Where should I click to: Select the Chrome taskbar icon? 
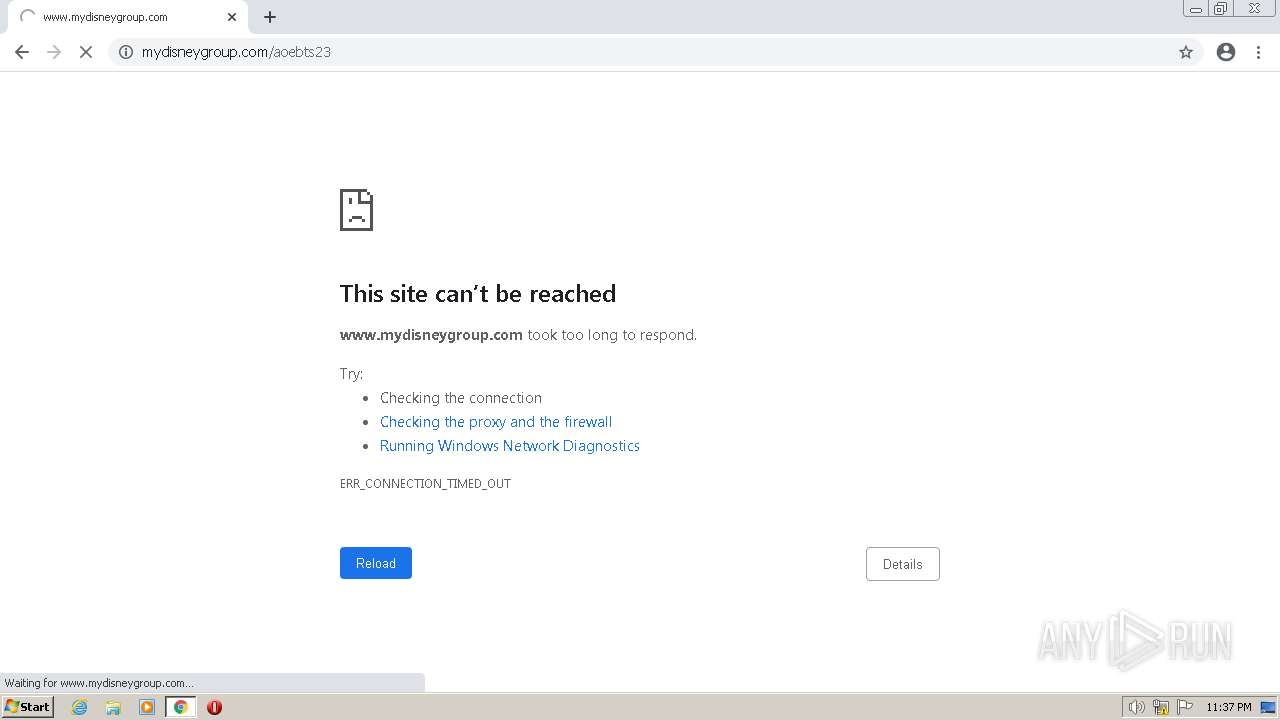click(x=181, y=707)
